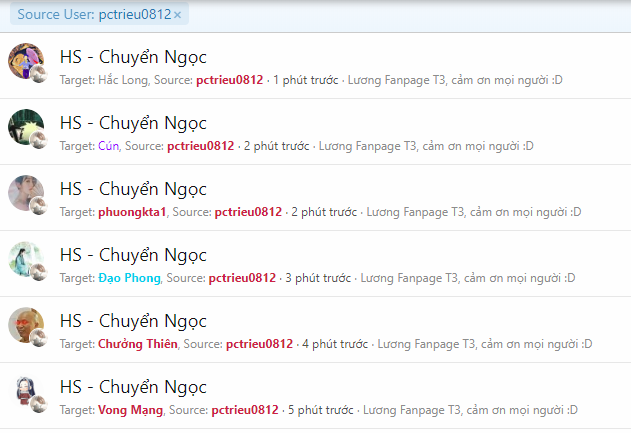
Task: Open target user phuongkta1 profile link
Action: tap(132, 212)
